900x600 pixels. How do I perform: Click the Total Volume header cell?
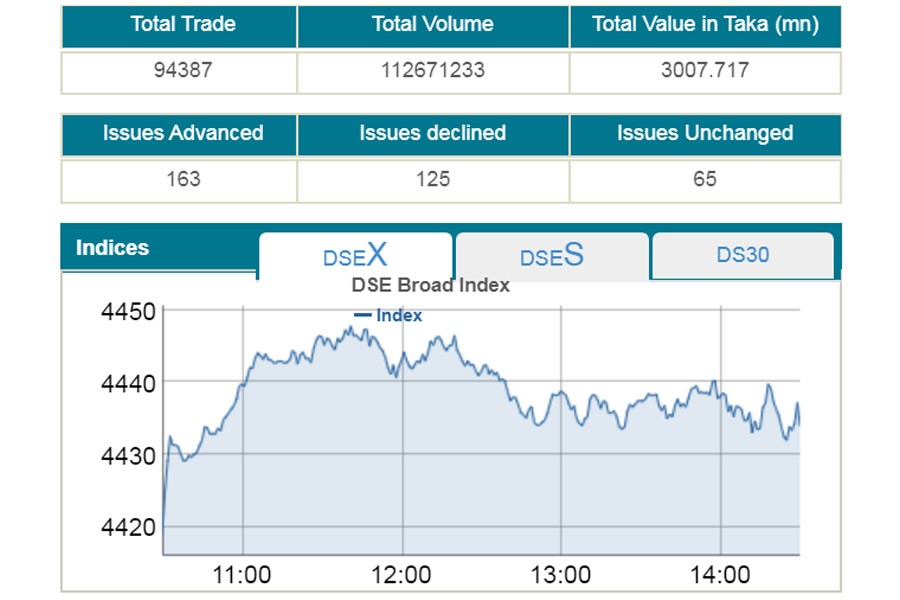coord(432,25)
